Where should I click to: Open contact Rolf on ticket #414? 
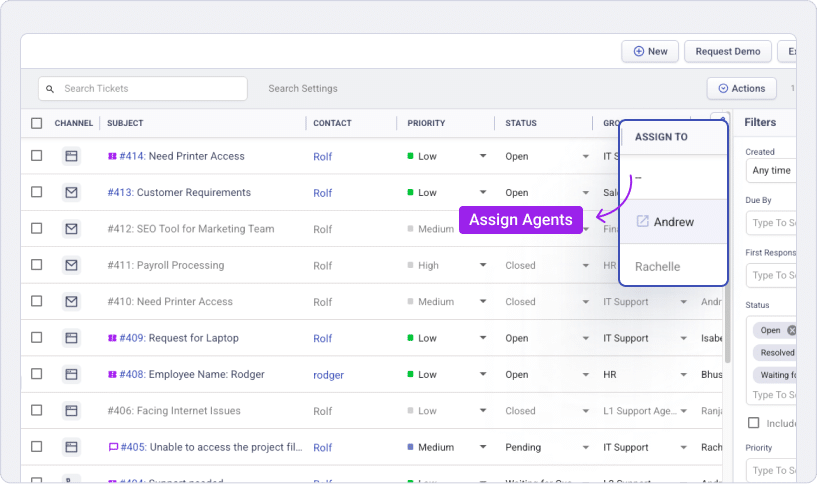point(323,156)
